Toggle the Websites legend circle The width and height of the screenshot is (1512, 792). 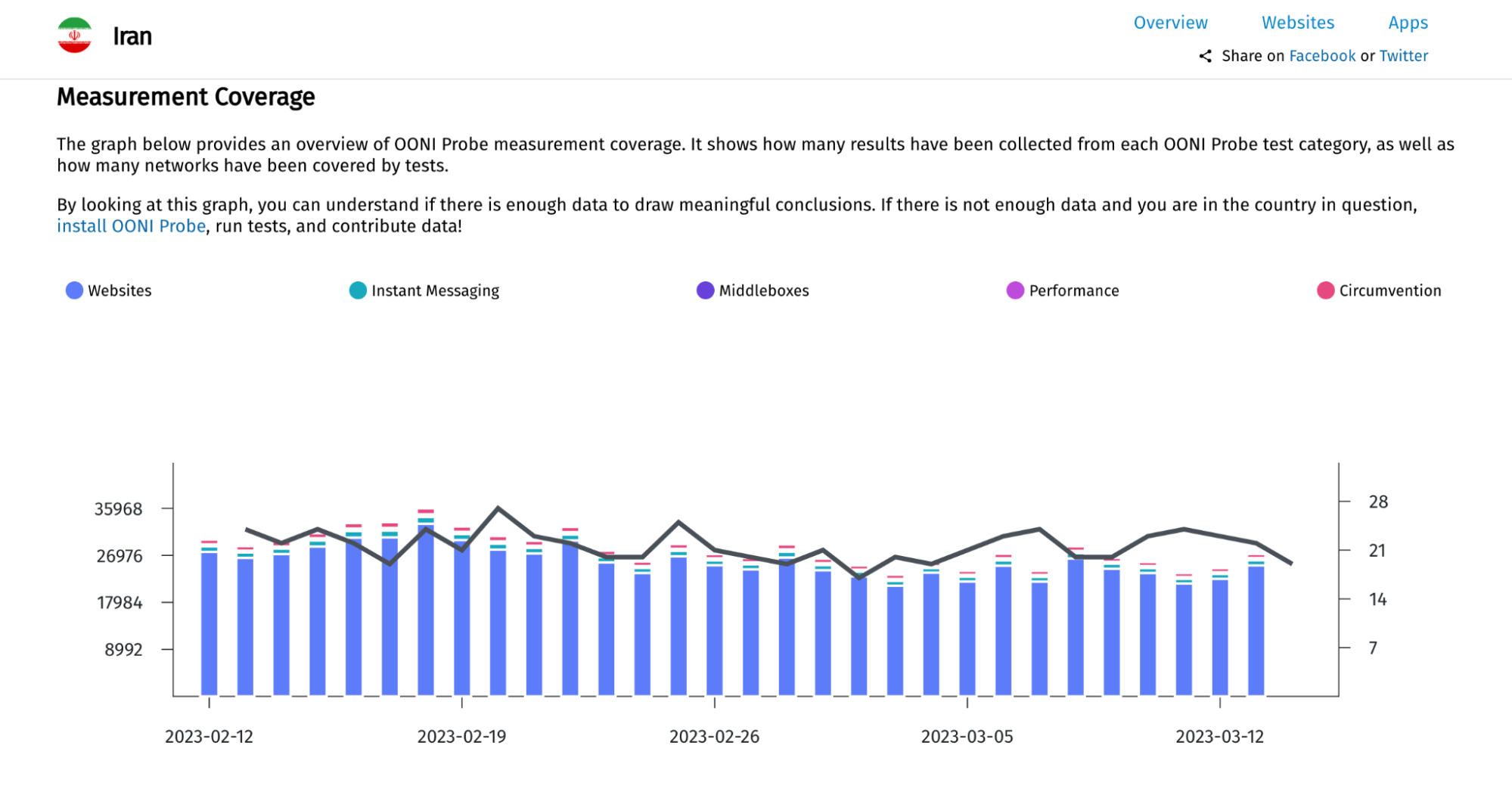coord(74,290)
